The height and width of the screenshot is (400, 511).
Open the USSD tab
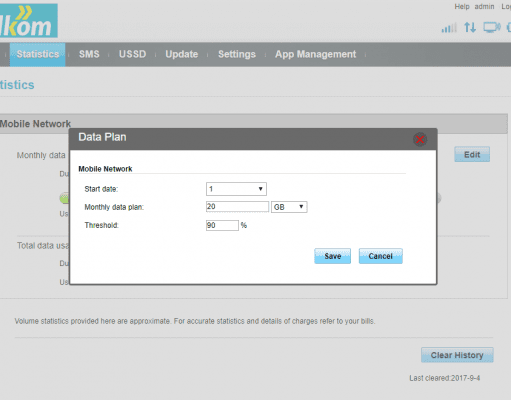click(x=132, y=54)
